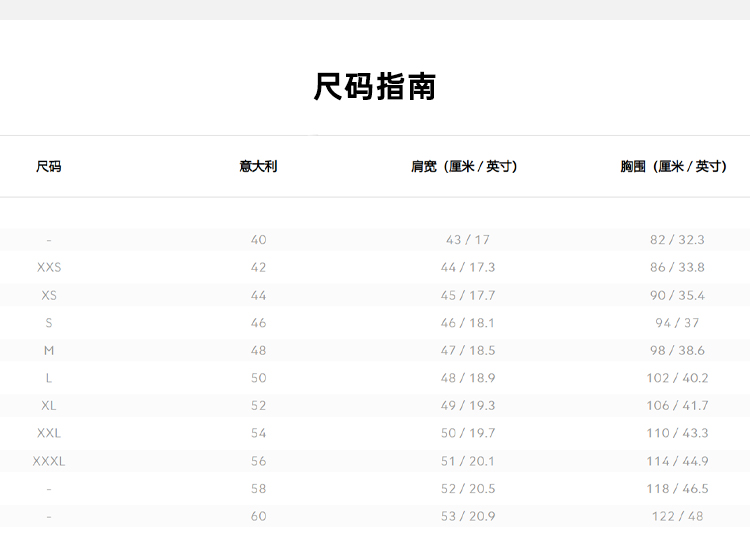Click the 尺码指南 title heading
Viewport: 750px width, 553px height.
(x=375, y=87)
